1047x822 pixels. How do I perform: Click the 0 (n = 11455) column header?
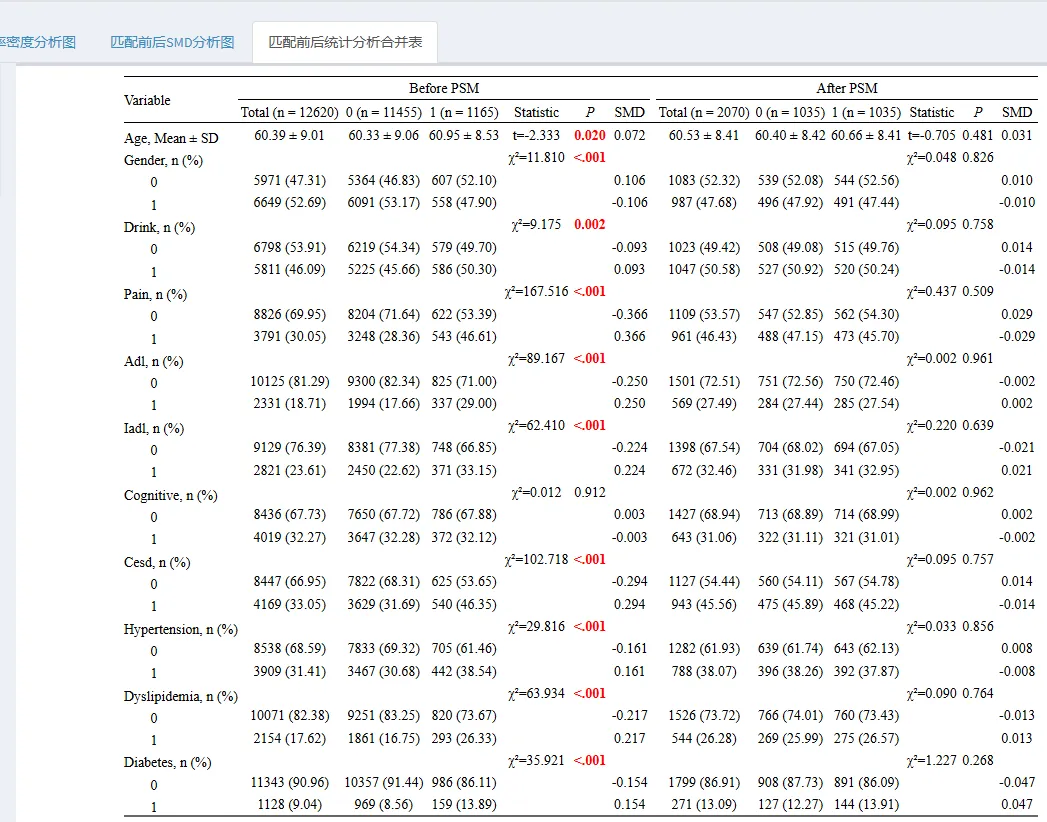click(383, 112)
